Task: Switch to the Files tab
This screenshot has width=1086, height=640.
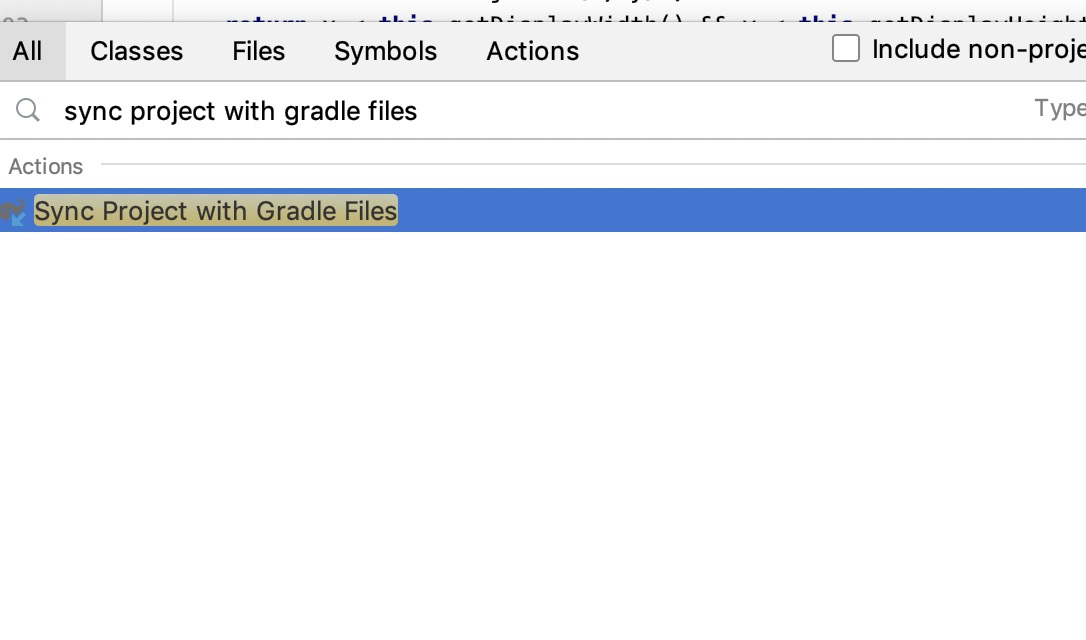Action: pos(258,51)
